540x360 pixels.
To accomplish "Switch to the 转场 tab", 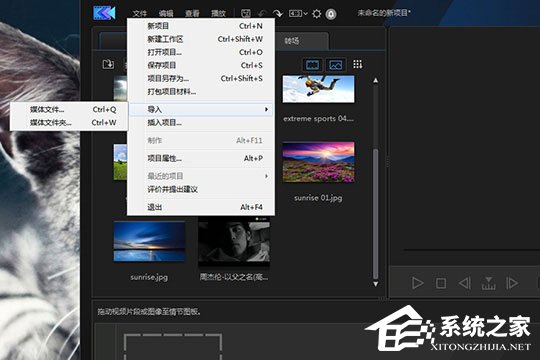I will [292, 41].
